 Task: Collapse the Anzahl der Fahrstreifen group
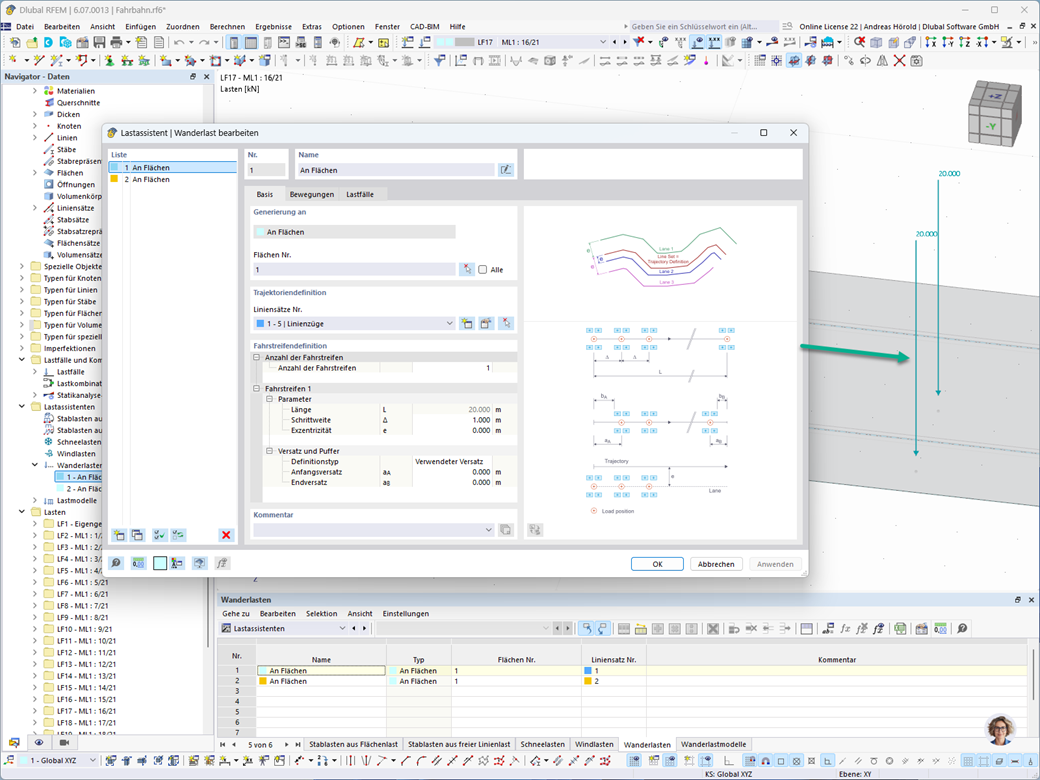[257, 357]
